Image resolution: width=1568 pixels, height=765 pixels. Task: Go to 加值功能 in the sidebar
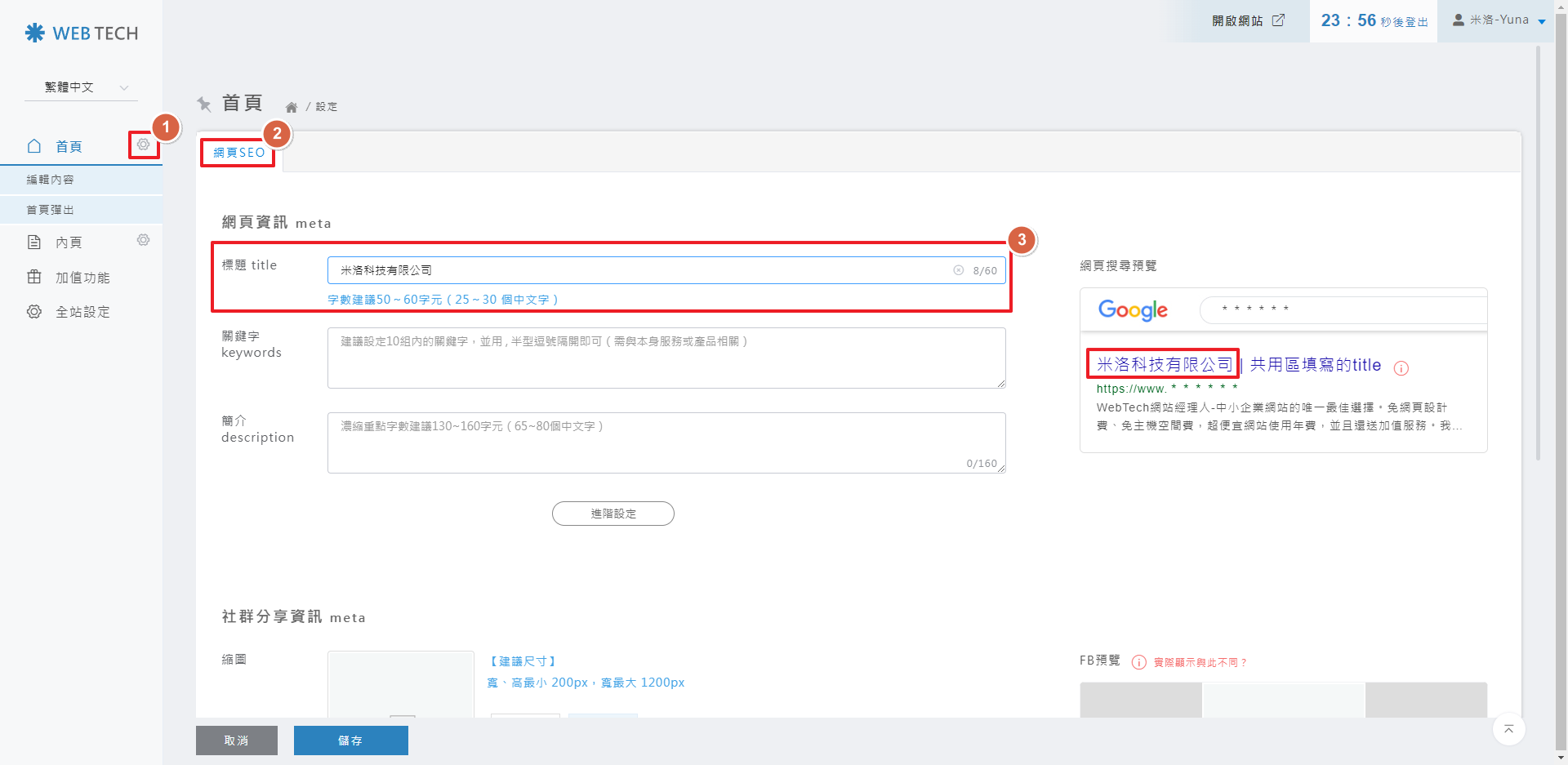(x=82, y=278)
